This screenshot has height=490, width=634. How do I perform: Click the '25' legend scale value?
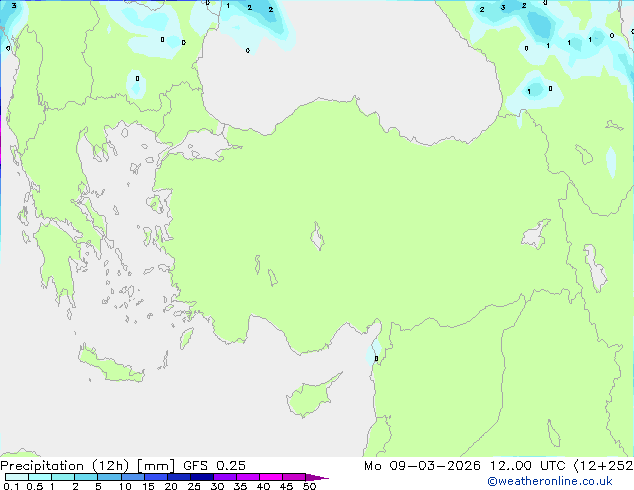tap(194, 486)
